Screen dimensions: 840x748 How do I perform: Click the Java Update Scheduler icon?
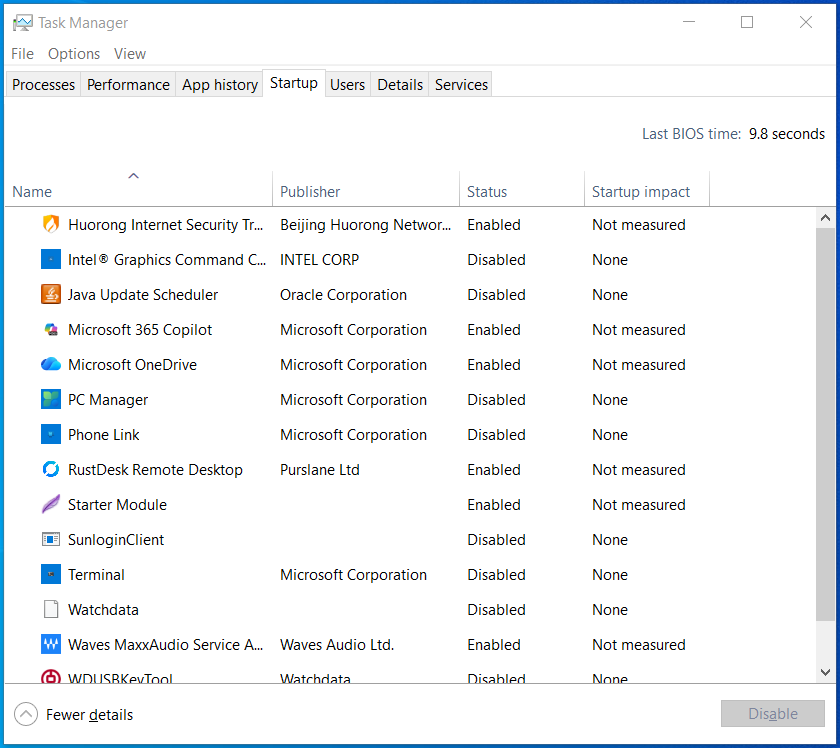[51, 294]
